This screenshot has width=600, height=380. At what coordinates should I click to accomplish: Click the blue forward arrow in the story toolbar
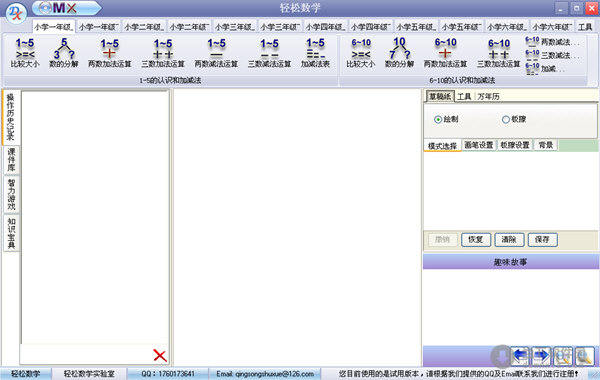click(x=541, y=356)
